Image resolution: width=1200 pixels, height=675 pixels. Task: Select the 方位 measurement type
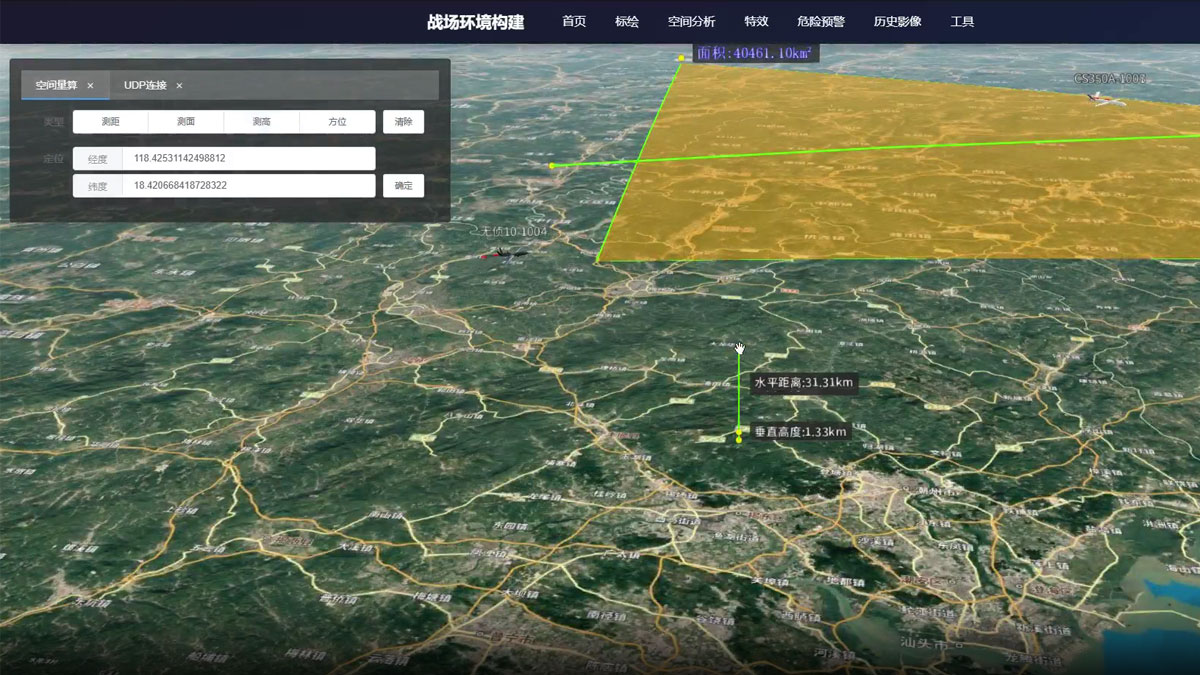[338, 122]
